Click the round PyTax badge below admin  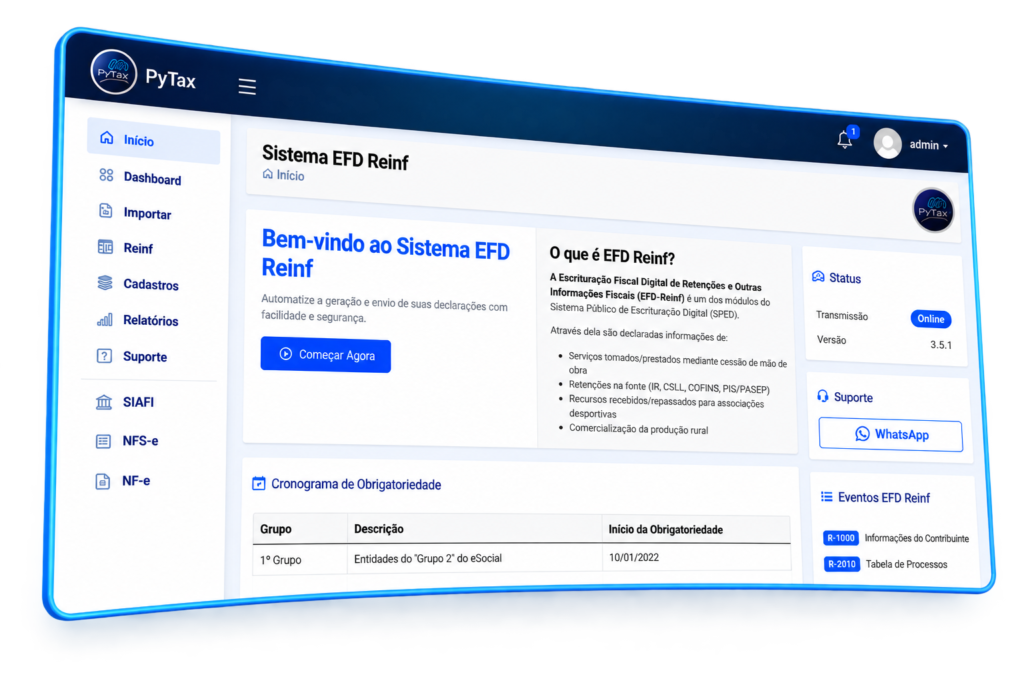tap(933, 210)
